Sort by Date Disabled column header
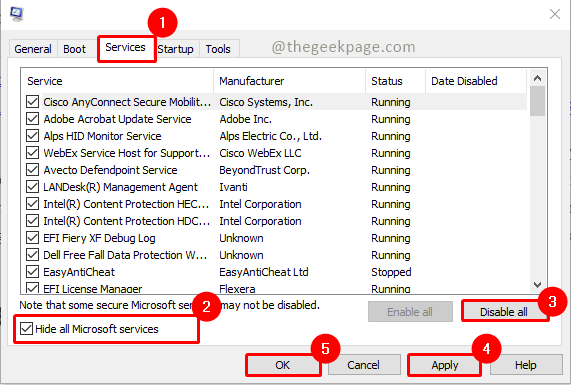The width and height of the screenshot is (571, 385). (476, 81)
